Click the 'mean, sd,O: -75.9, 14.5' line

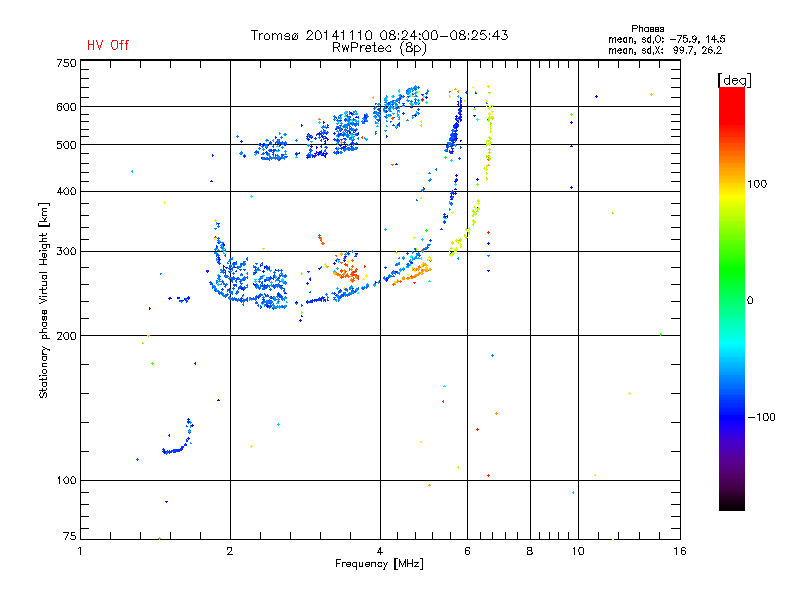(x=666, y=39)
